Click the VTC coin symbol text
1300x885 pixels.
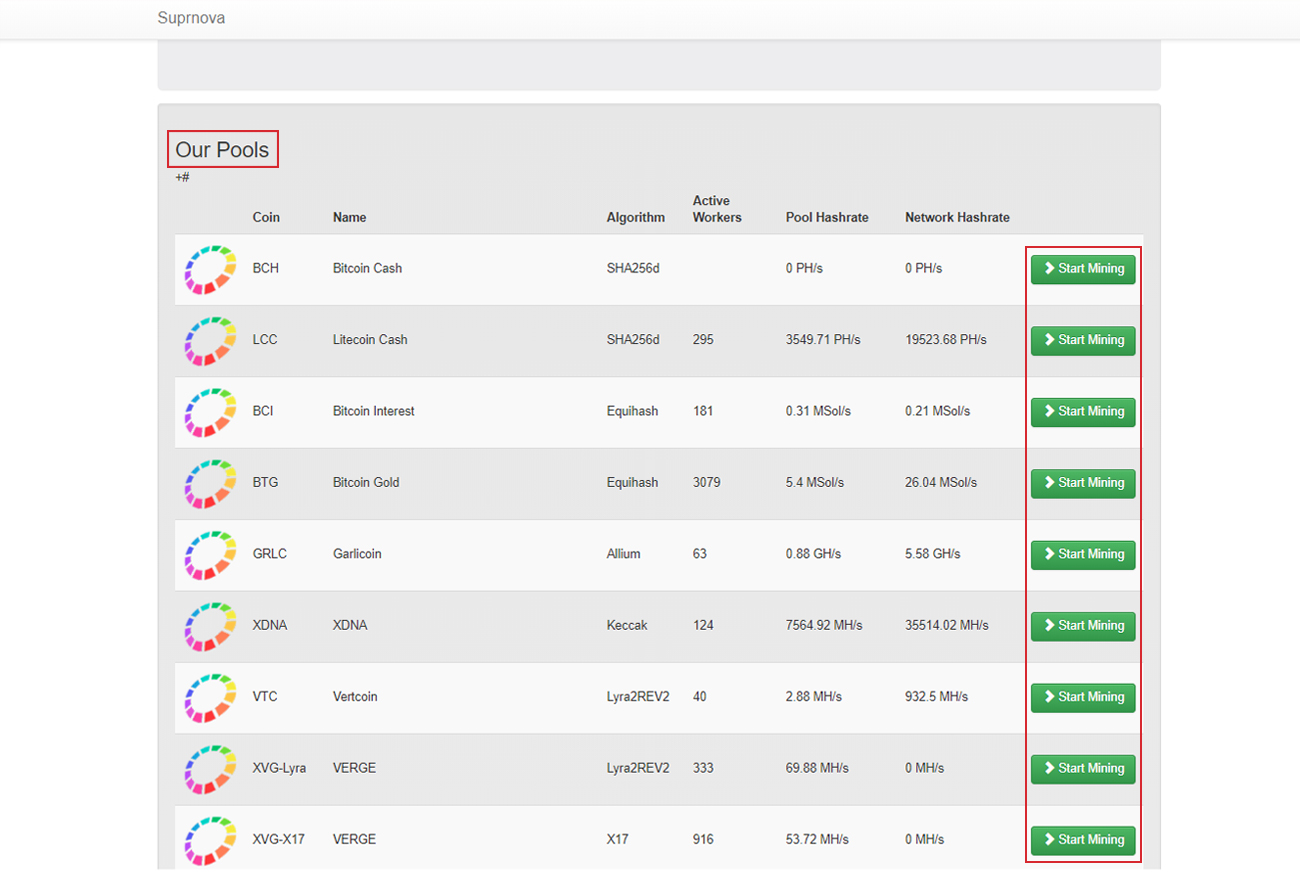(265, 697)
